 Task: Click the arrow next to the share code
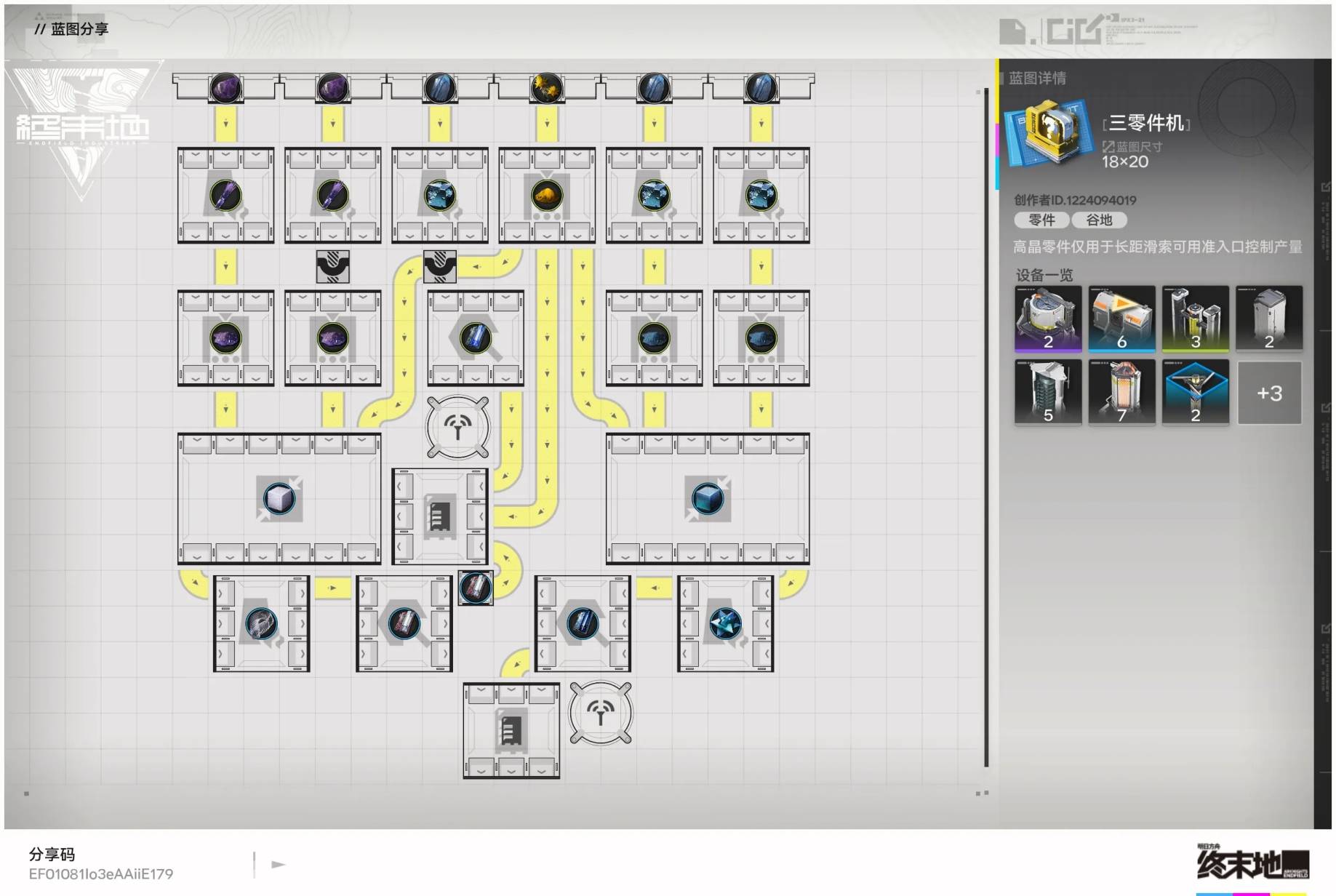[278, 865]
